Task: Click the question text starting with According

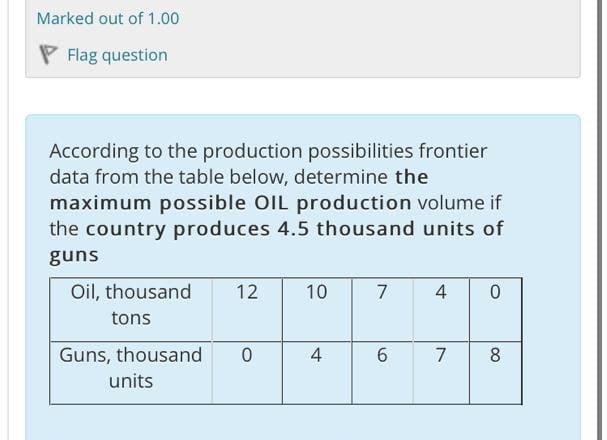Action: pyautogui.click(x=276, y=202)
